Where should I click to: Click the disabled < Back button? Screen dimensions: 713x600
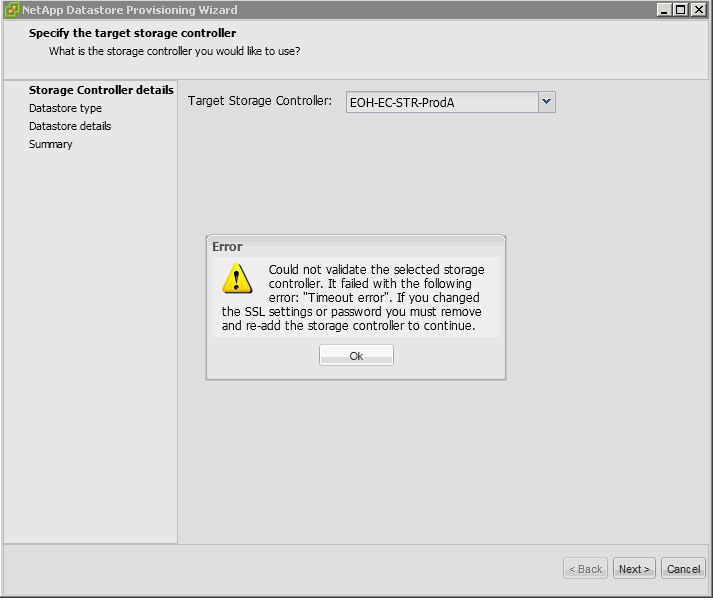(585, 569)
